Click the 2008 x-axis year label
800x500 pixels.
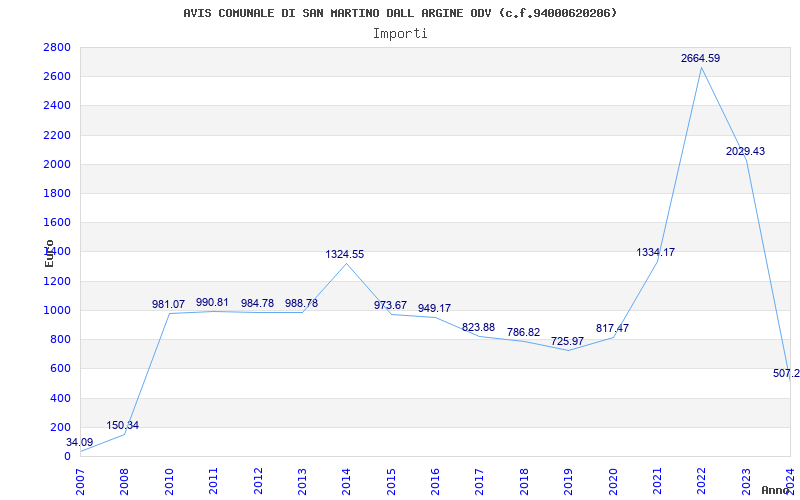click(x=125, y=481)
